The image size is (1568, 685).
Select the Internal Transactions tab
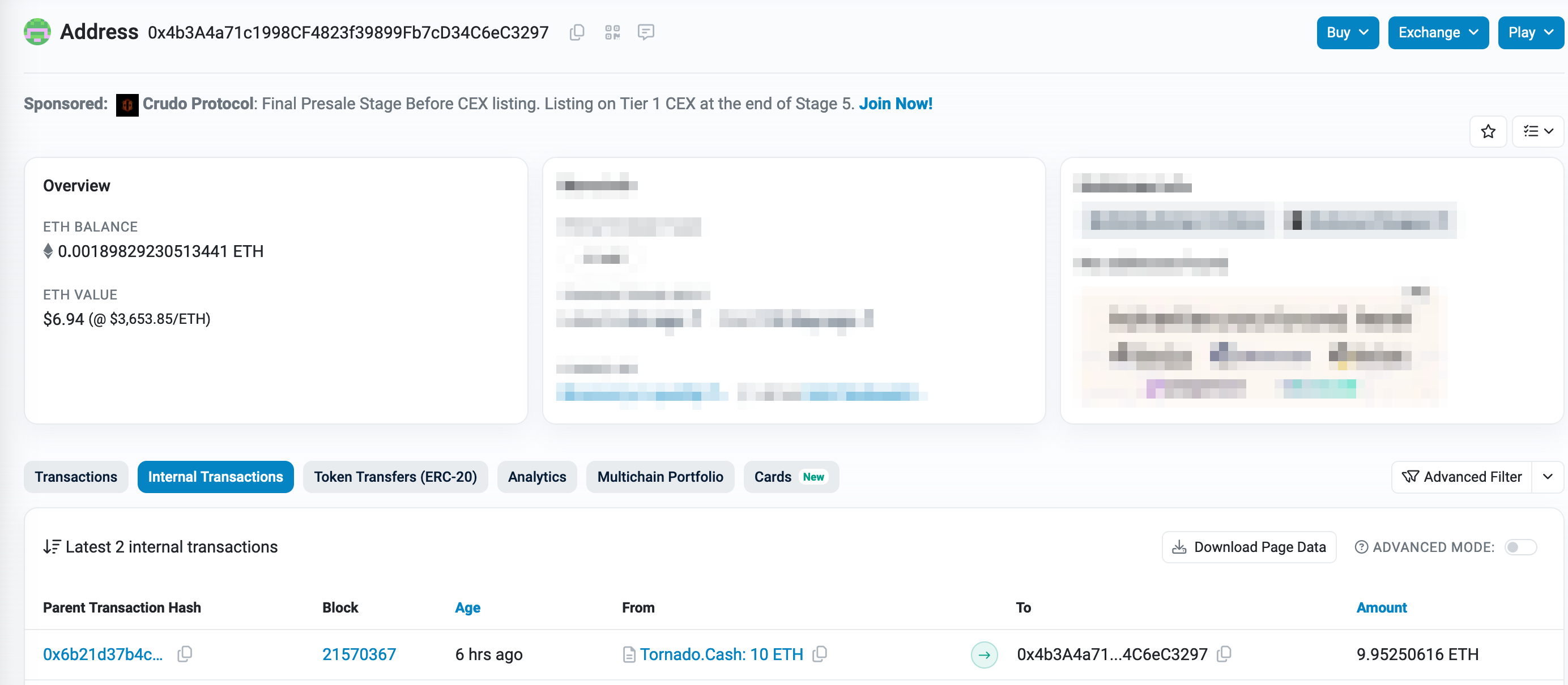pos(215,476)
